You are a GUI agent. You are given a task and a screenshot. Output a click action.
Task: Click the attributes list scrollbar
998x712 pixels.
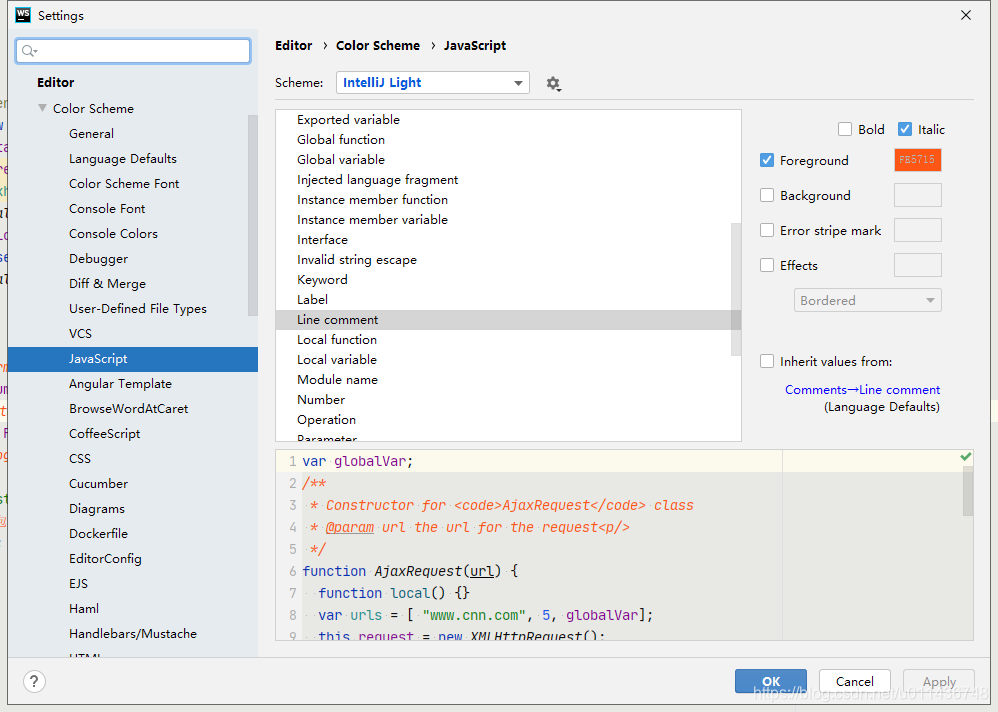pyautogui.click(x=736, y=289)
